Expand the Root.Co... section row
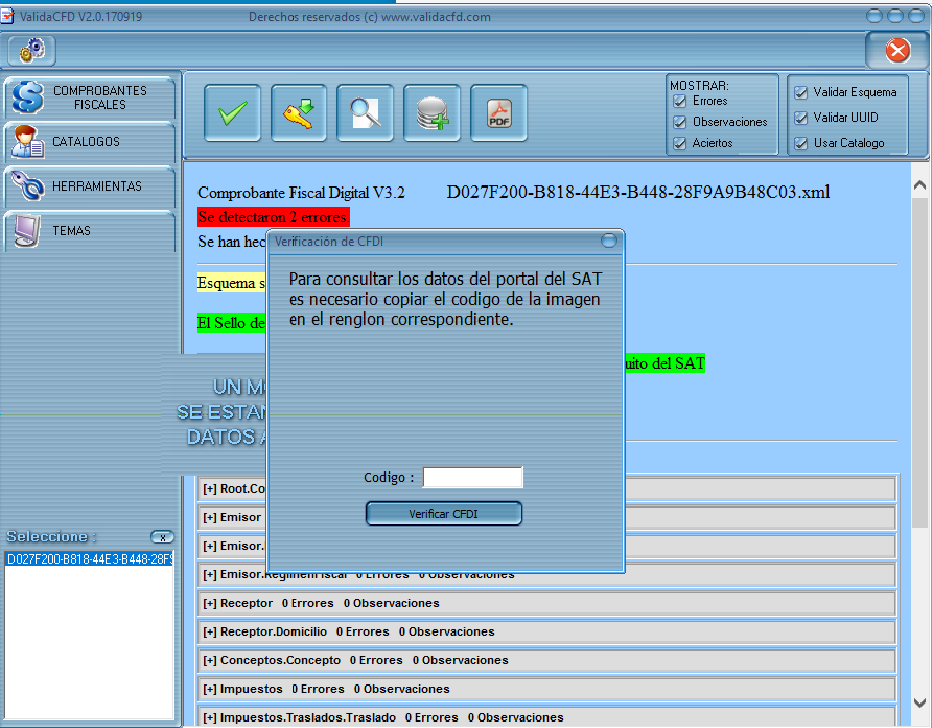The height and width of the screenshot is (728, 932). click(546, 489)
